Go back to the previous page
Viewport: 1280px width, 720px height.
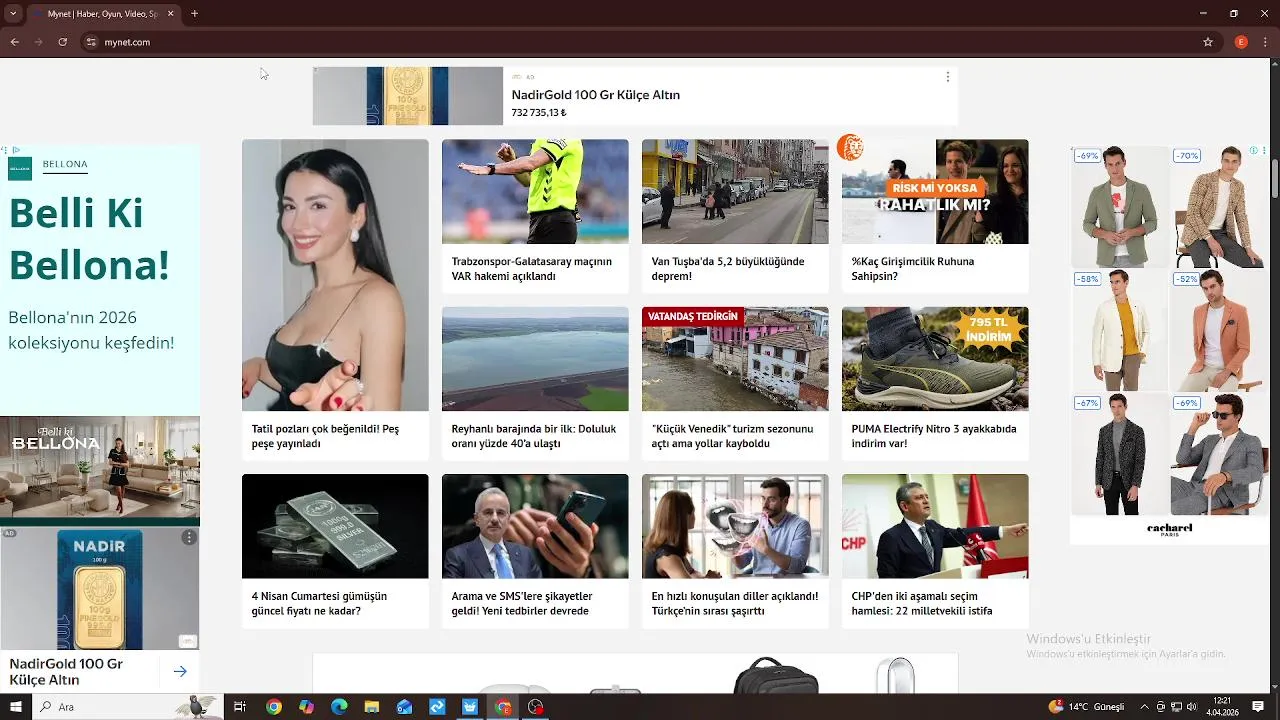click(14, 42)
